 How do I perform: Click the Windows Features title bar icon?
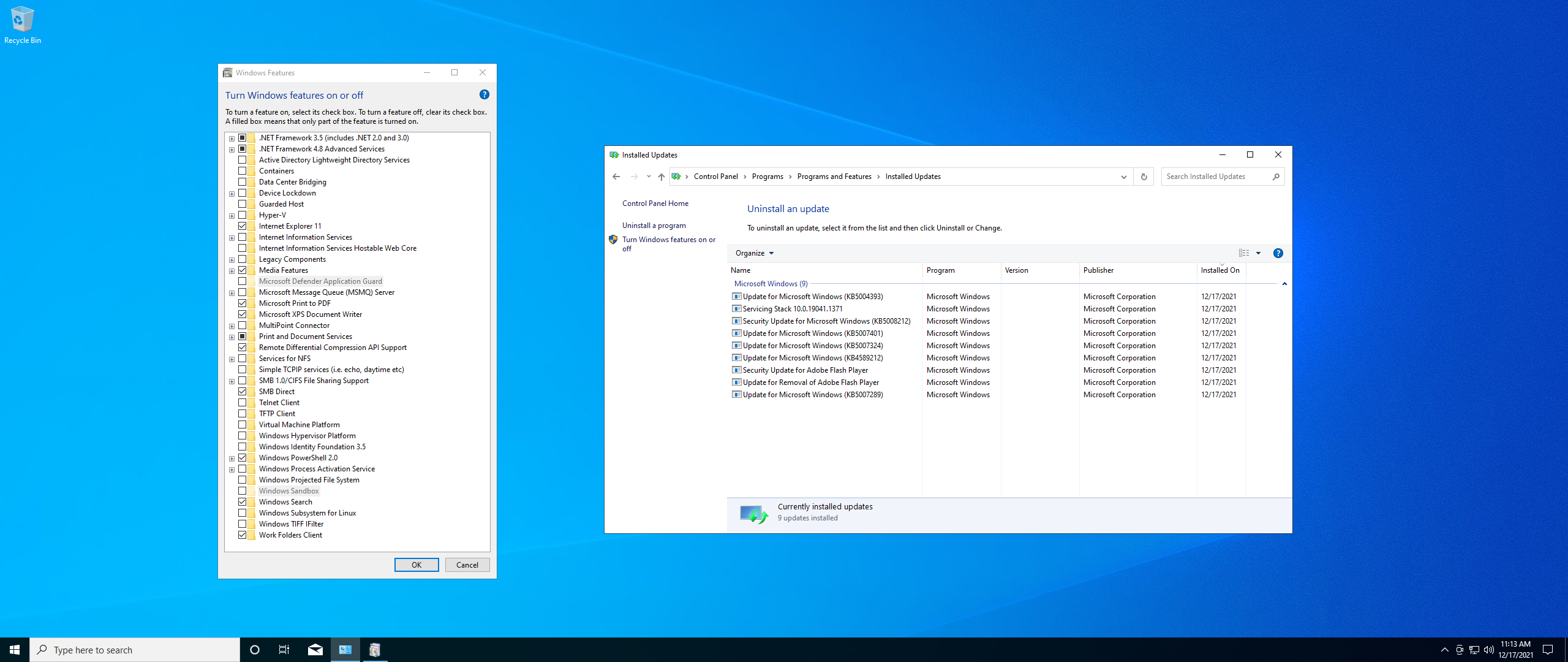click(x=228, y=73)
